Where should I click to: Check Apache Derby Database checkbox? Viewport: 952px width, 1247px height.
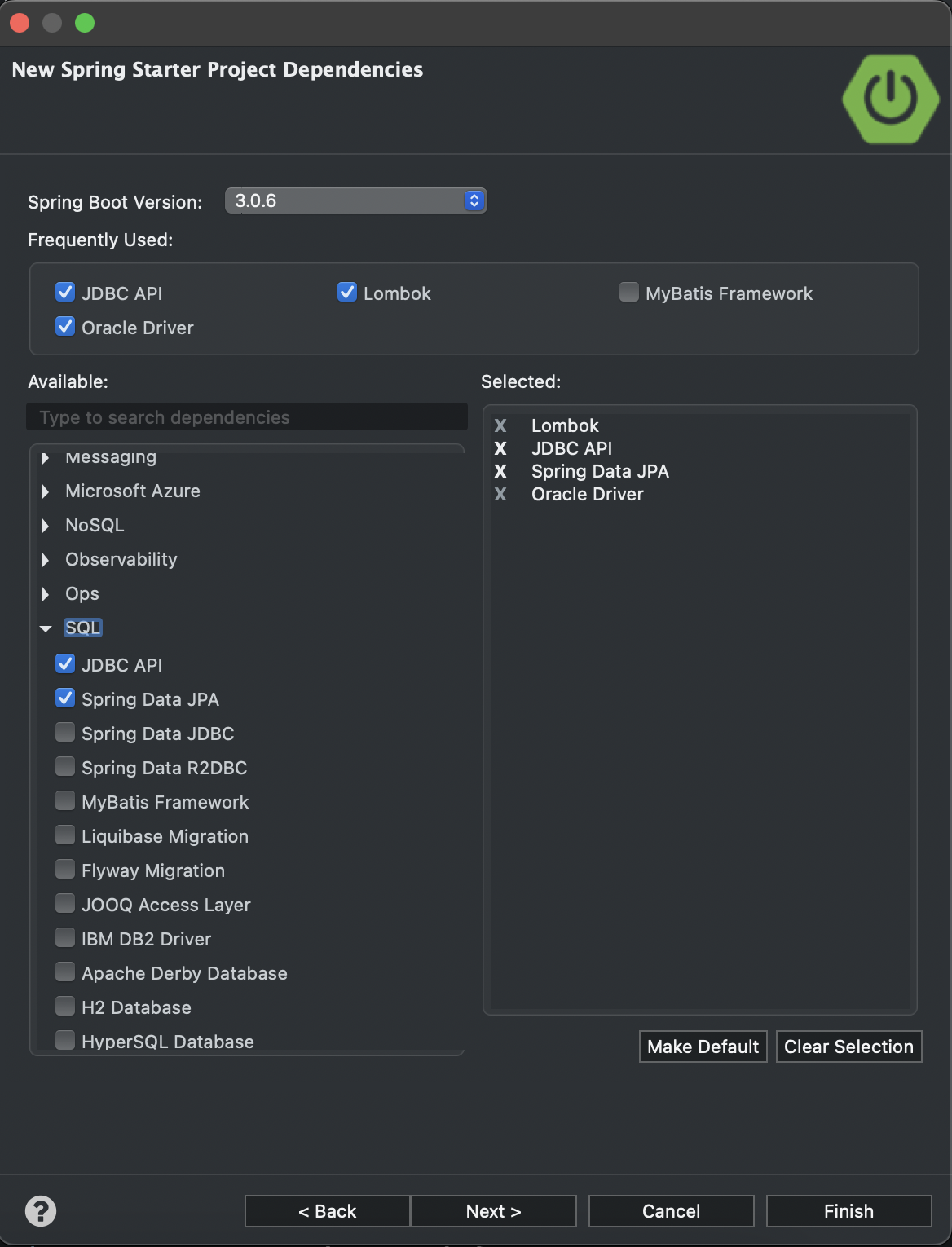pos(65,972)
